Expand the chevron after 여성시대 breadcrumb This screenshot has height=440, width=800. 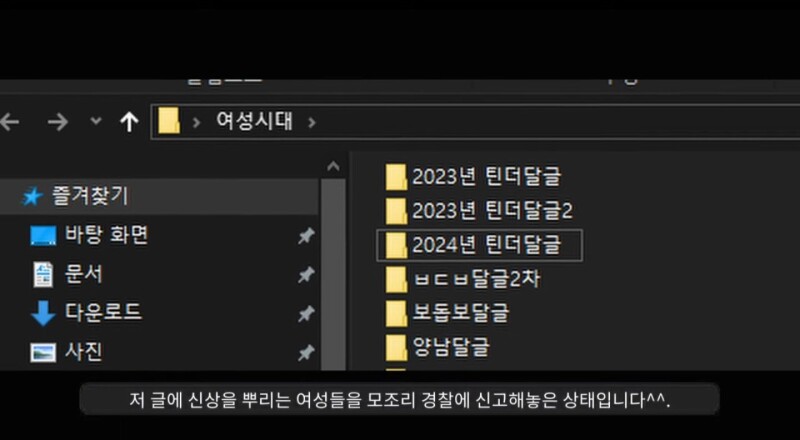(312, 122)
